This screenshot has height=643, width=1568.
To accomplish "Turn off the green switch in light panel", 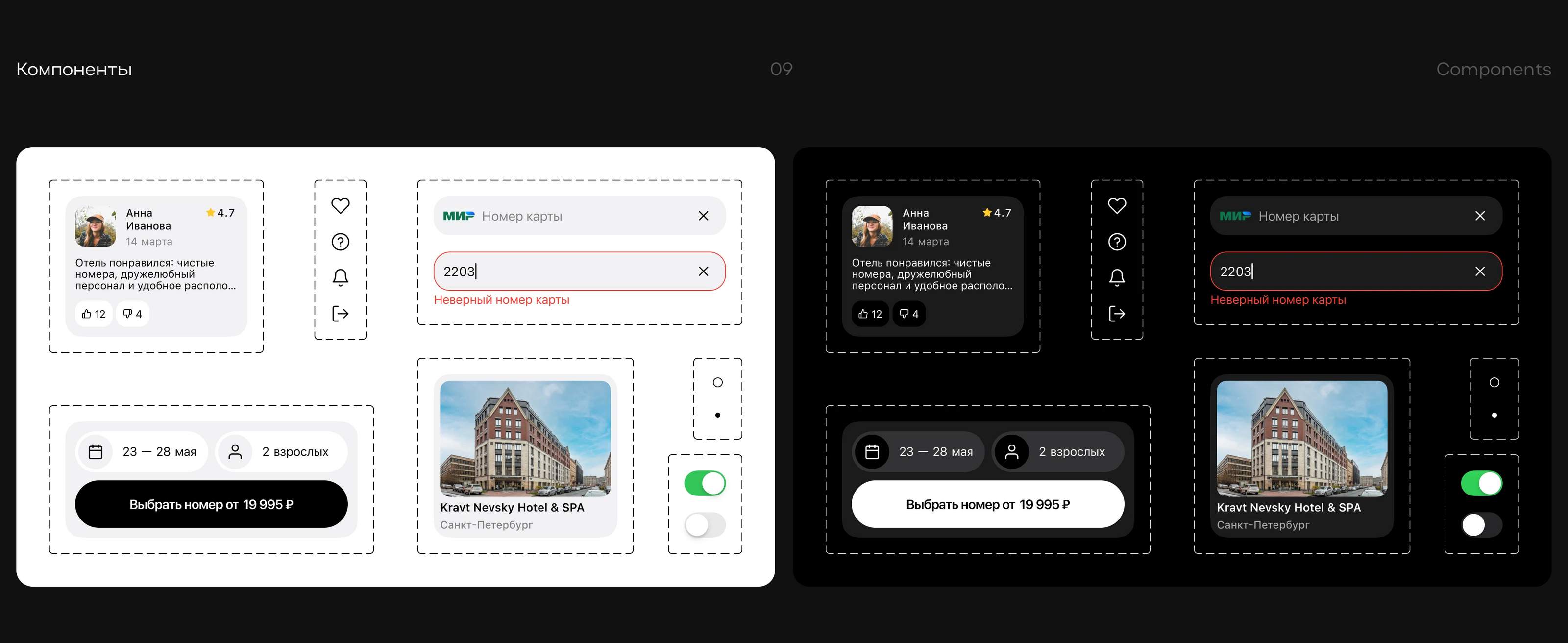I will click(705, 483).
